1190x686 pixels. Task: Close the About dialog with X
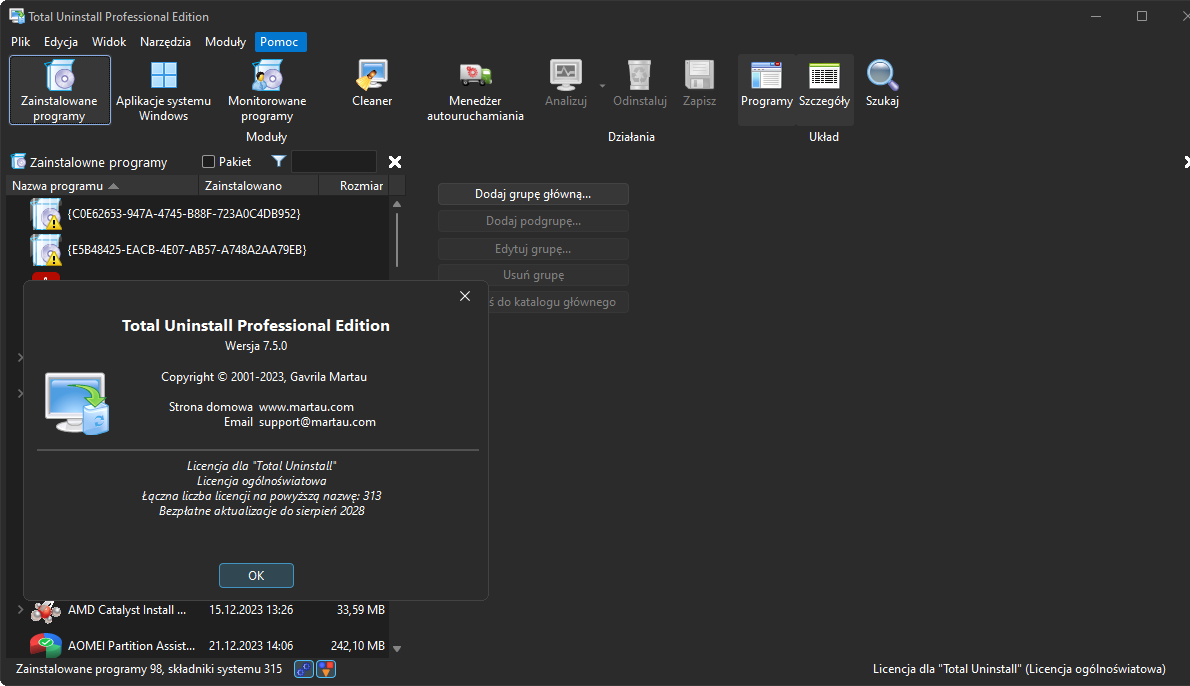(465, 296)
